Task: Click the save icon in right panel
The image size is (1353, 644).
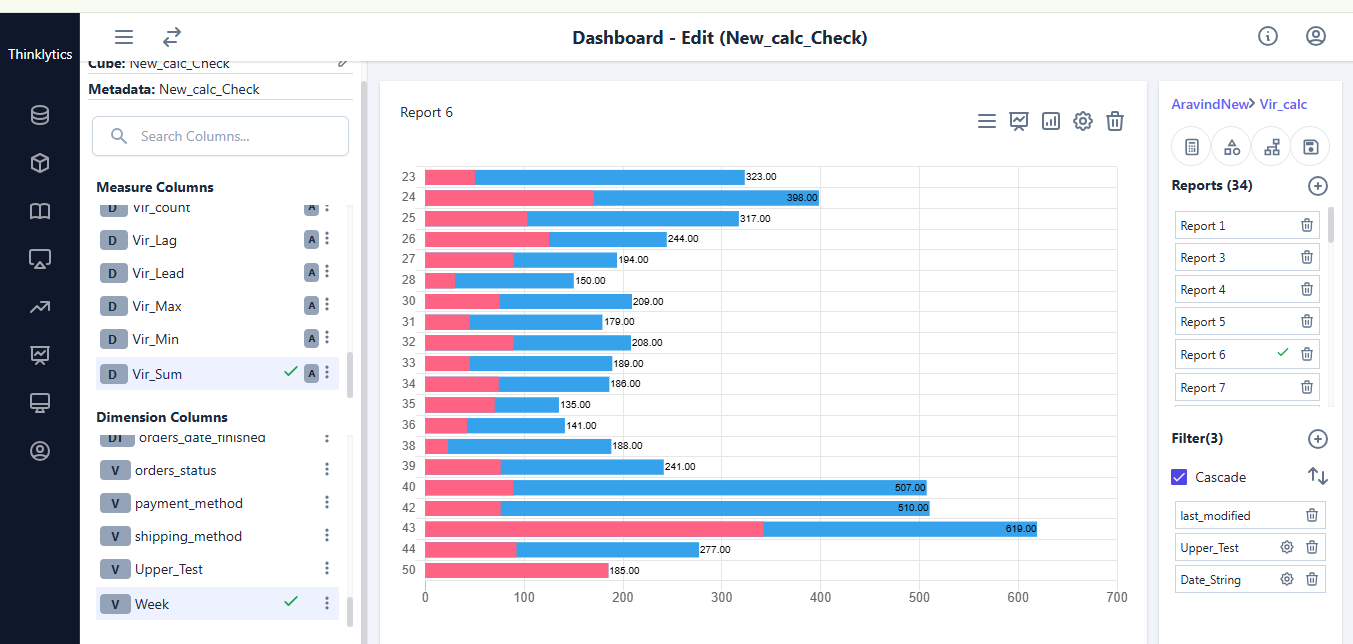Action: tap(1310, 147)
